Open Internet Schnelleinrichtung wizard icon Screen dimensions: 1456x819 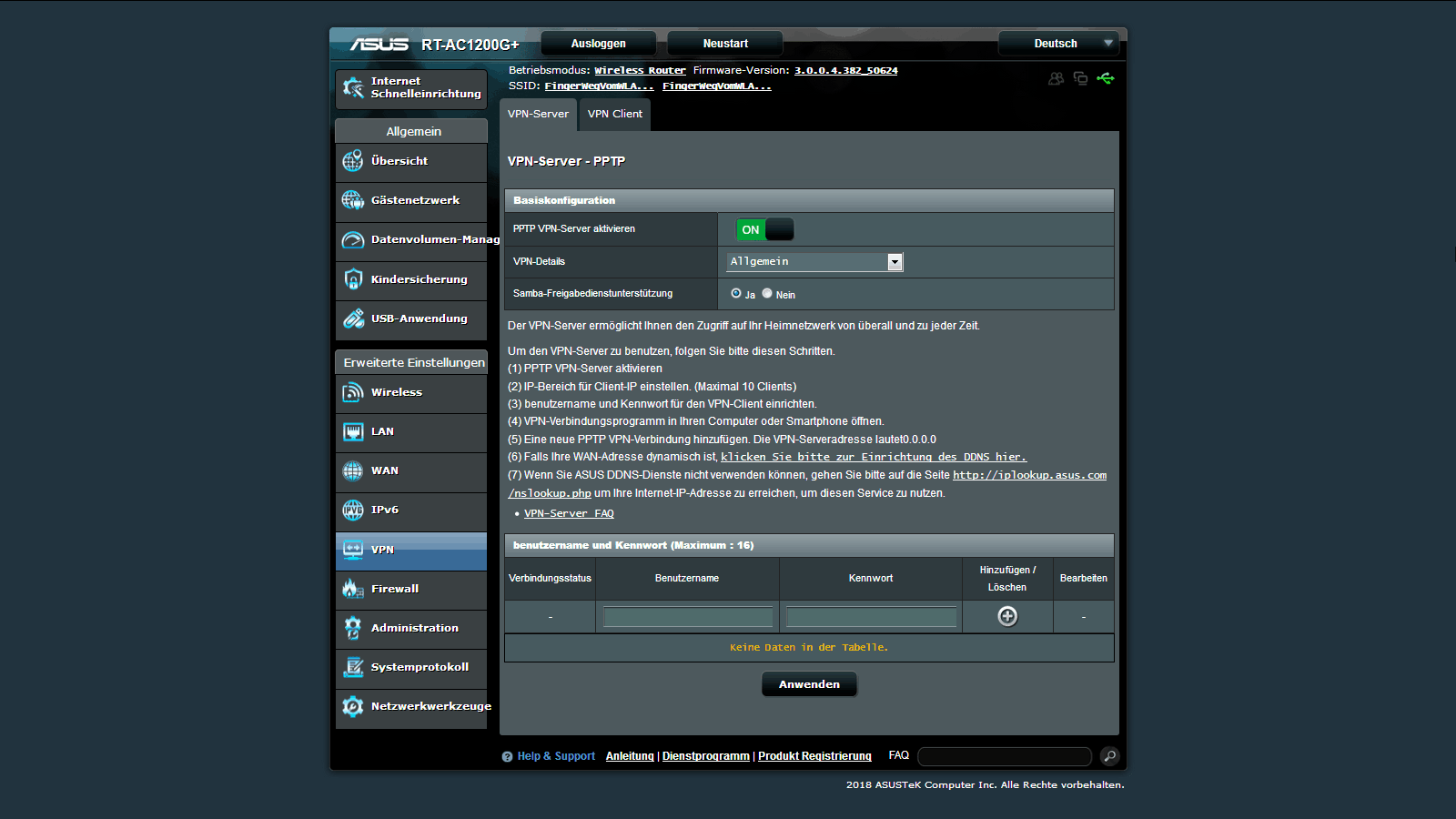[353, 87]
